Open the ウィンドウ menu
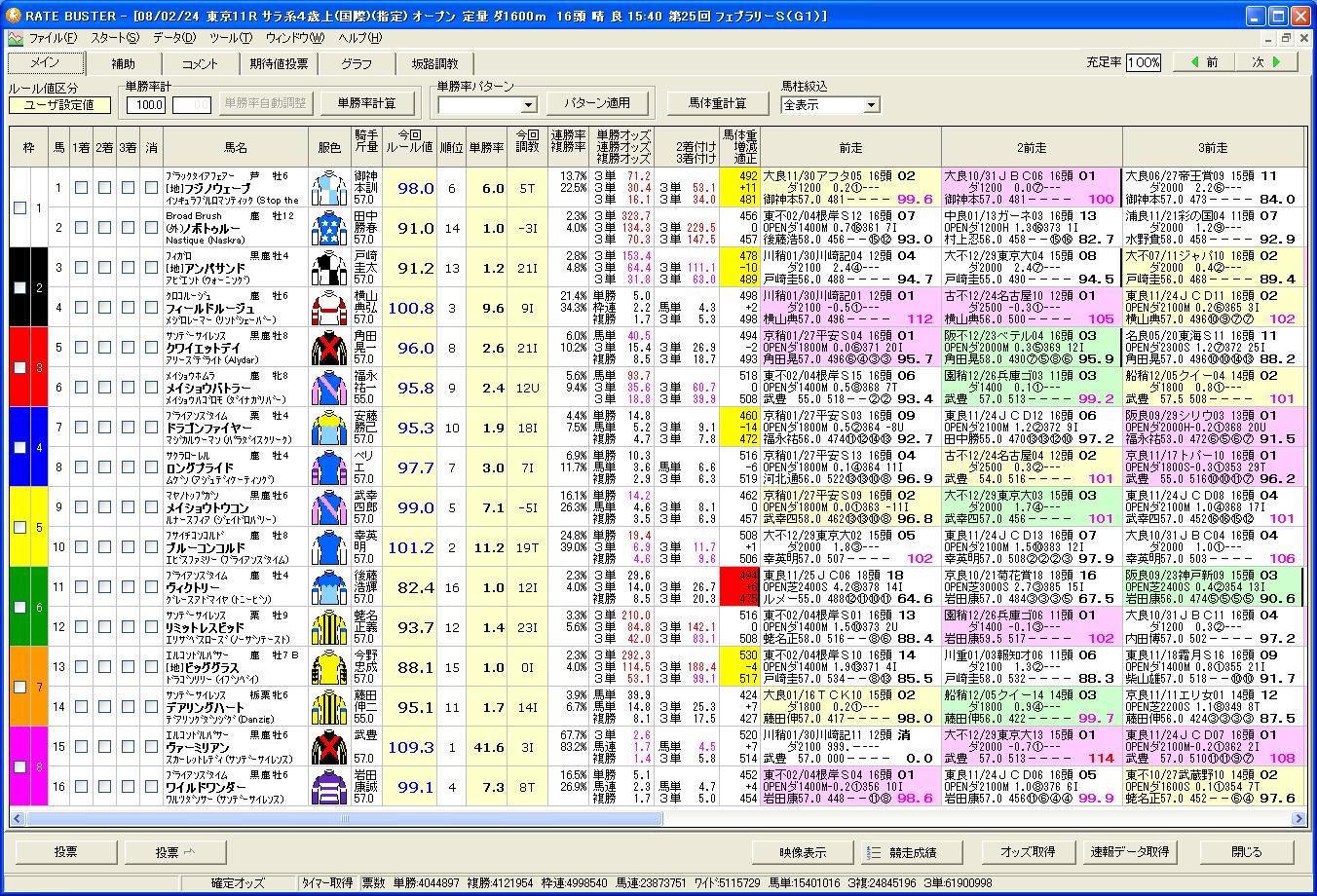The image size is (1317, 896). coord(295,38)
